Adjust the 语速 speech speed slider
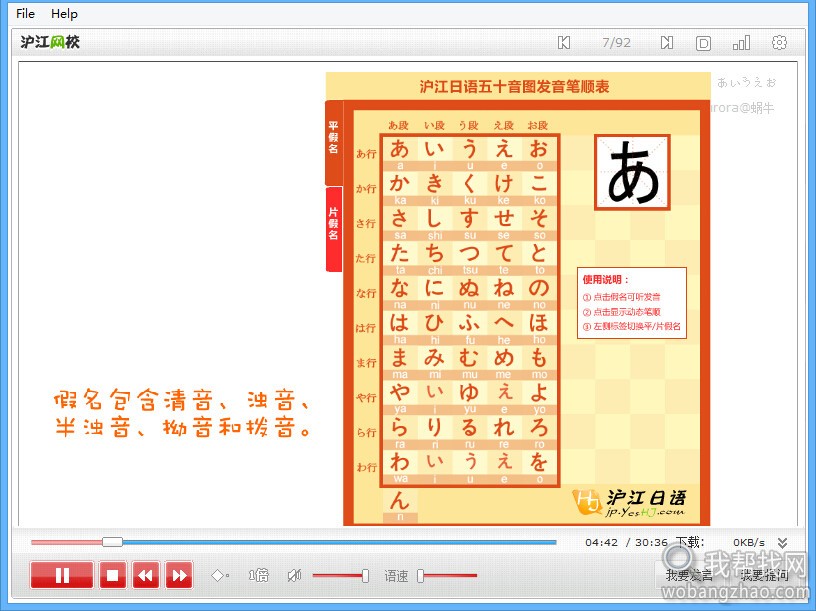This screenshot has height=611, width=816. 420,576
